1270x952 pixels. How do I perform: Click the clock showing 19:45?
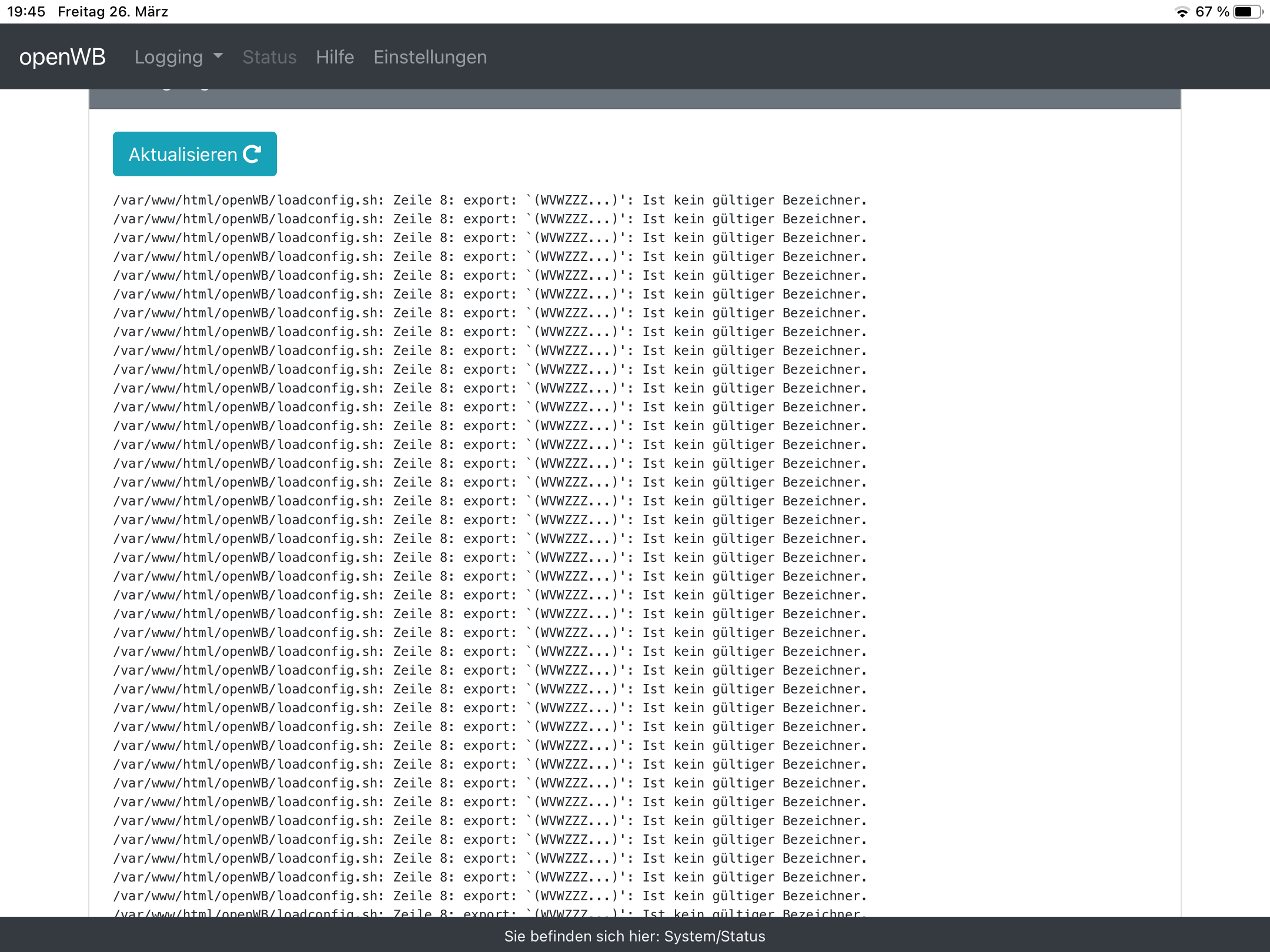pos(26,11)
